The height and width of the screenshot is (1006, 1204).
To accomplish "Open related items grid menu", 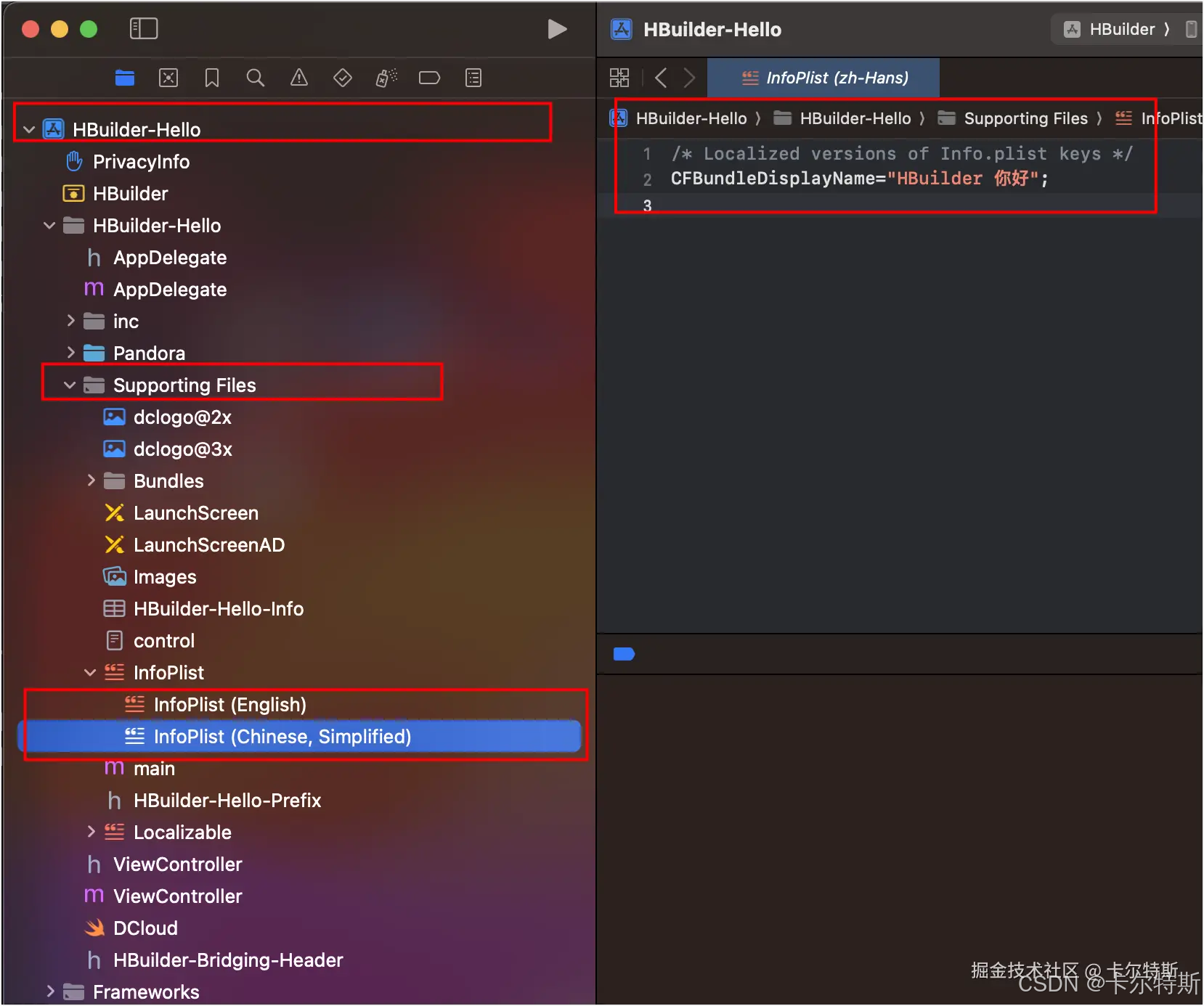I will (619, 78).
